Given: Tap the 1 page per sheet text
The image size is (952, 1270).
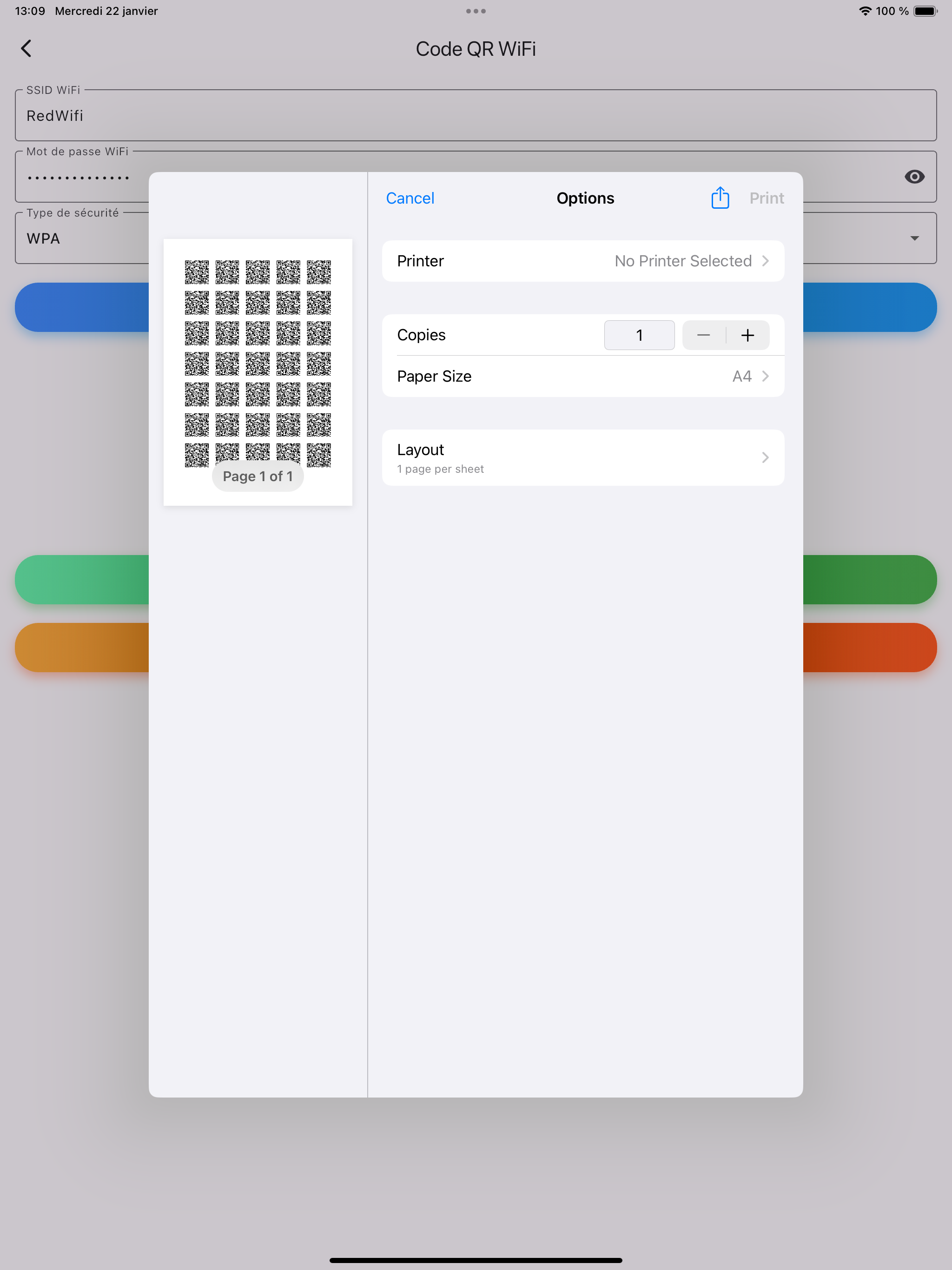Looking at the screenshot, I should click(x=440, y=469).
